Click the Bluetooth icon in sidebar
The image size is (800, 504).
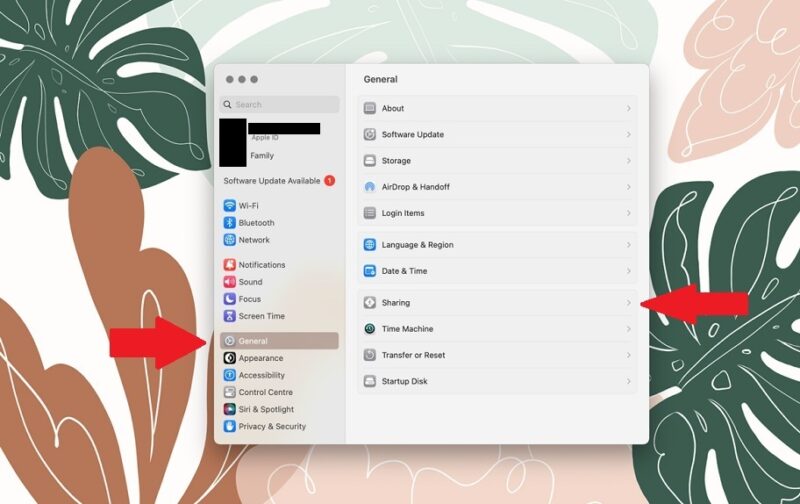pos(230,223)
